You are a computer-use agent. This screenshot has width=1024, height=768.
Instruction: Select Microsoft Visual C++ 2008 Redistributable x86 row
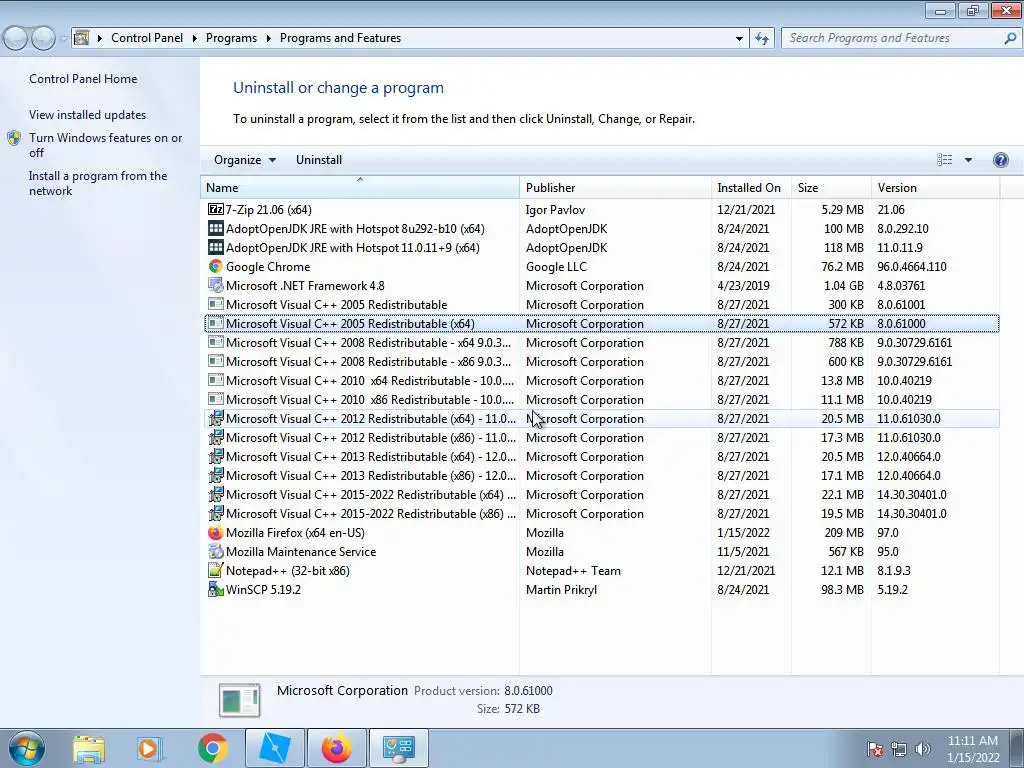click(x=601, y=361)
